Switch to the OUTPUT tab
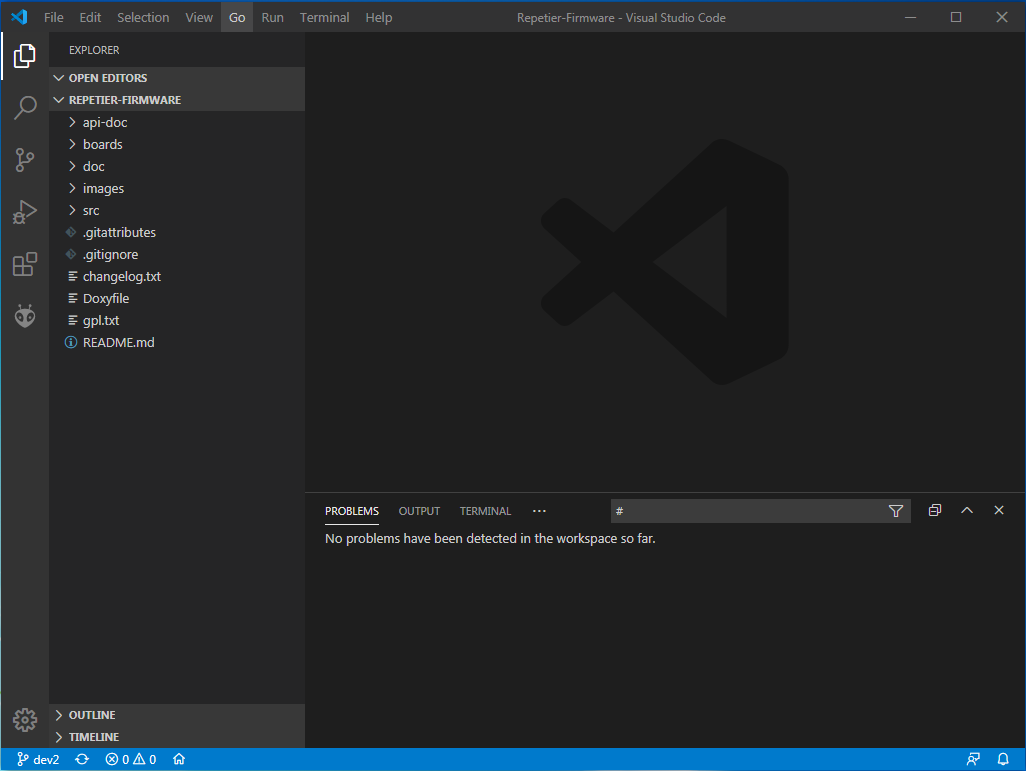This screenshot has width=1026, height=771. (x=419, y=511)
